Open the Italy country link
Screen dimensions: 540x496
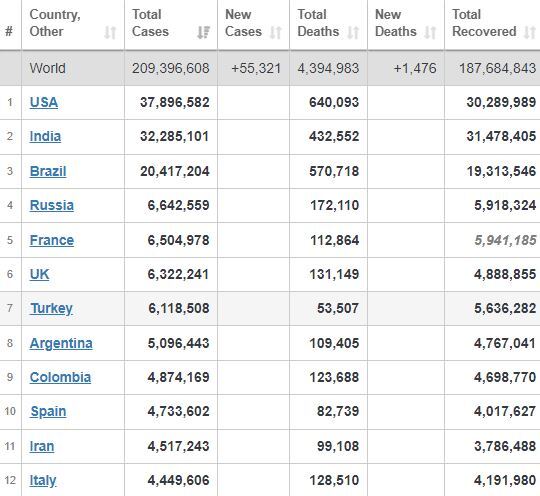click(x=43, y=480)
